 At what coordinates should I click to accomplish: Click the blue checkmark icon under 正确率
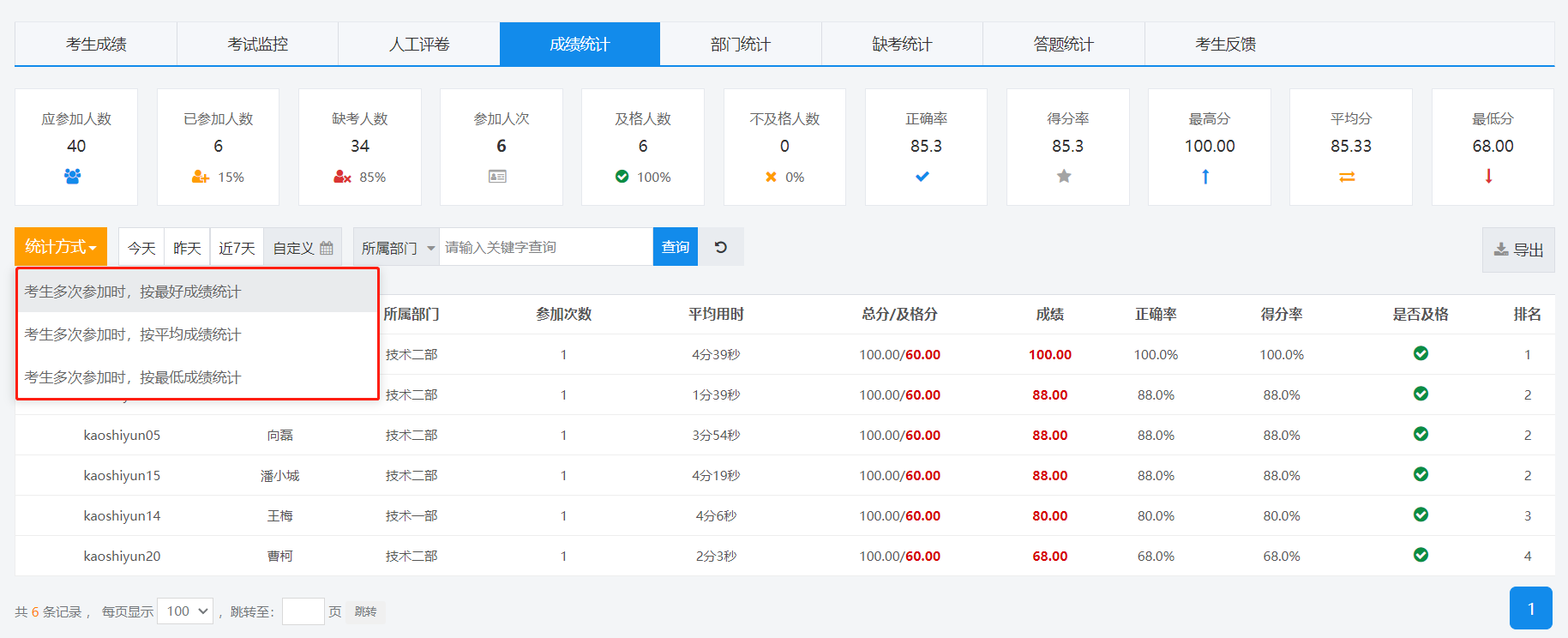pos(922,177)
